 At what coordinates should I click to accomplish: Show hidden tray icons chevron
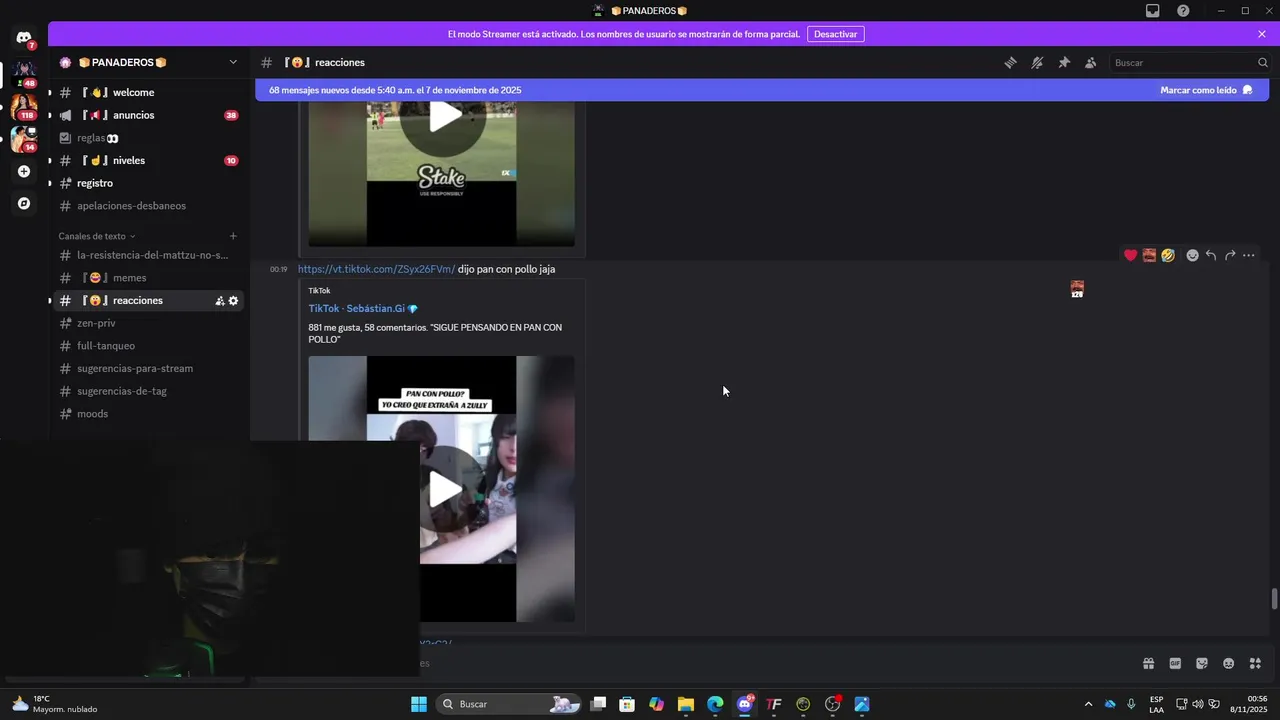tap(1088, 704)
